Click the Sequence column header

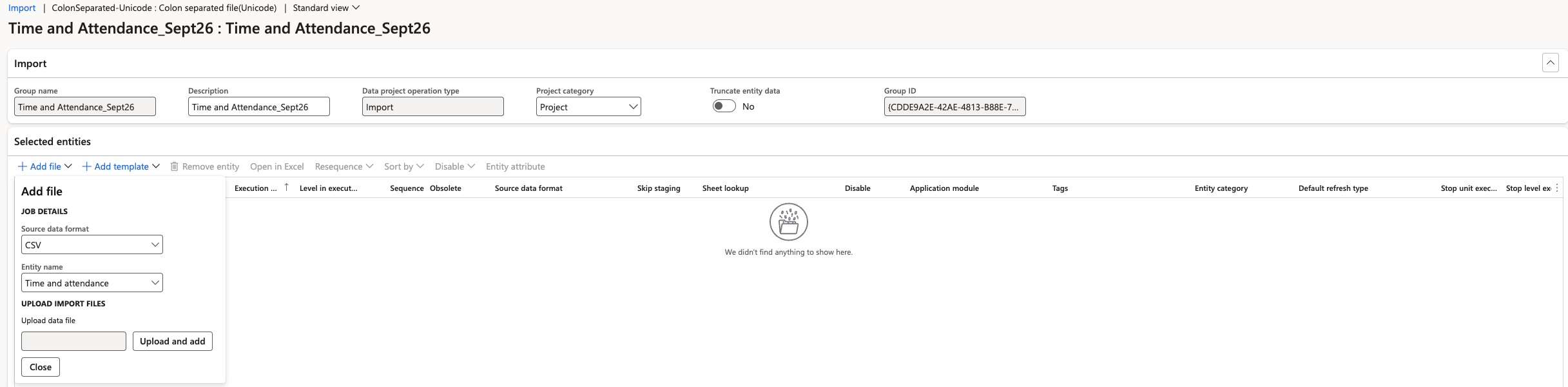[407, 188]
